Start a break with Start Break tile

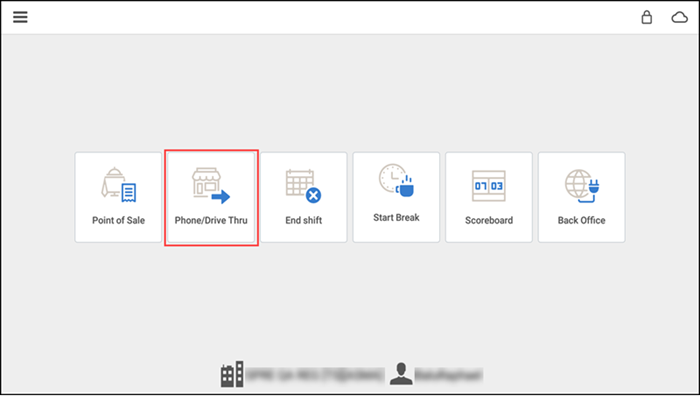coord(396,197)
